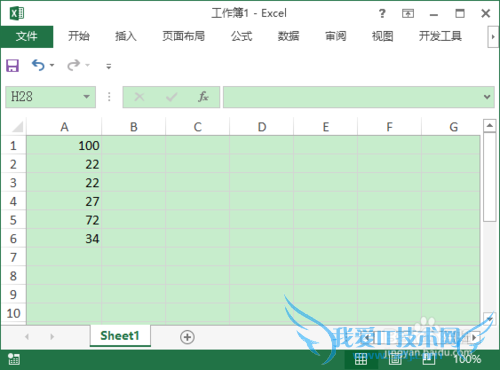This screenshot has height=370, width=500.
Task: Undo the last action
Action: click(x=38, y=65)
